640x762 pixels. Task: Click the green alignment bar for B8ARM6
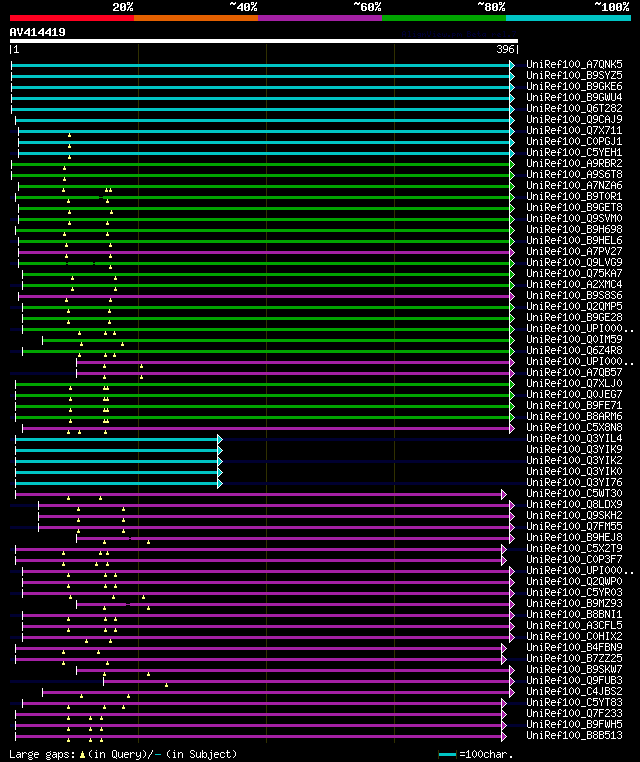coord(263,417)
